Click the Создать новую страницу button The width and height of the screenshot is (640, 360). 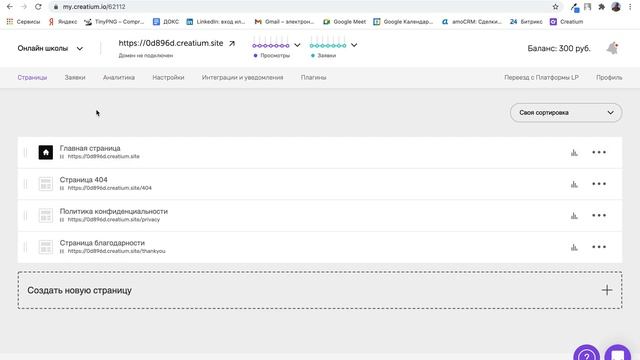coord(320,290)
